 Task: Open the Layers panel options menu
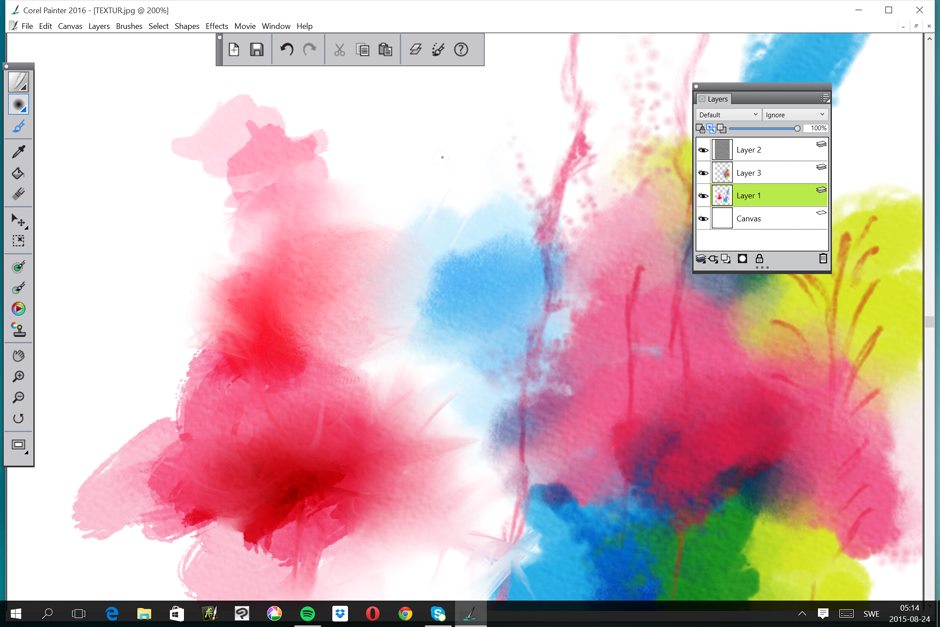pos(824,98)
